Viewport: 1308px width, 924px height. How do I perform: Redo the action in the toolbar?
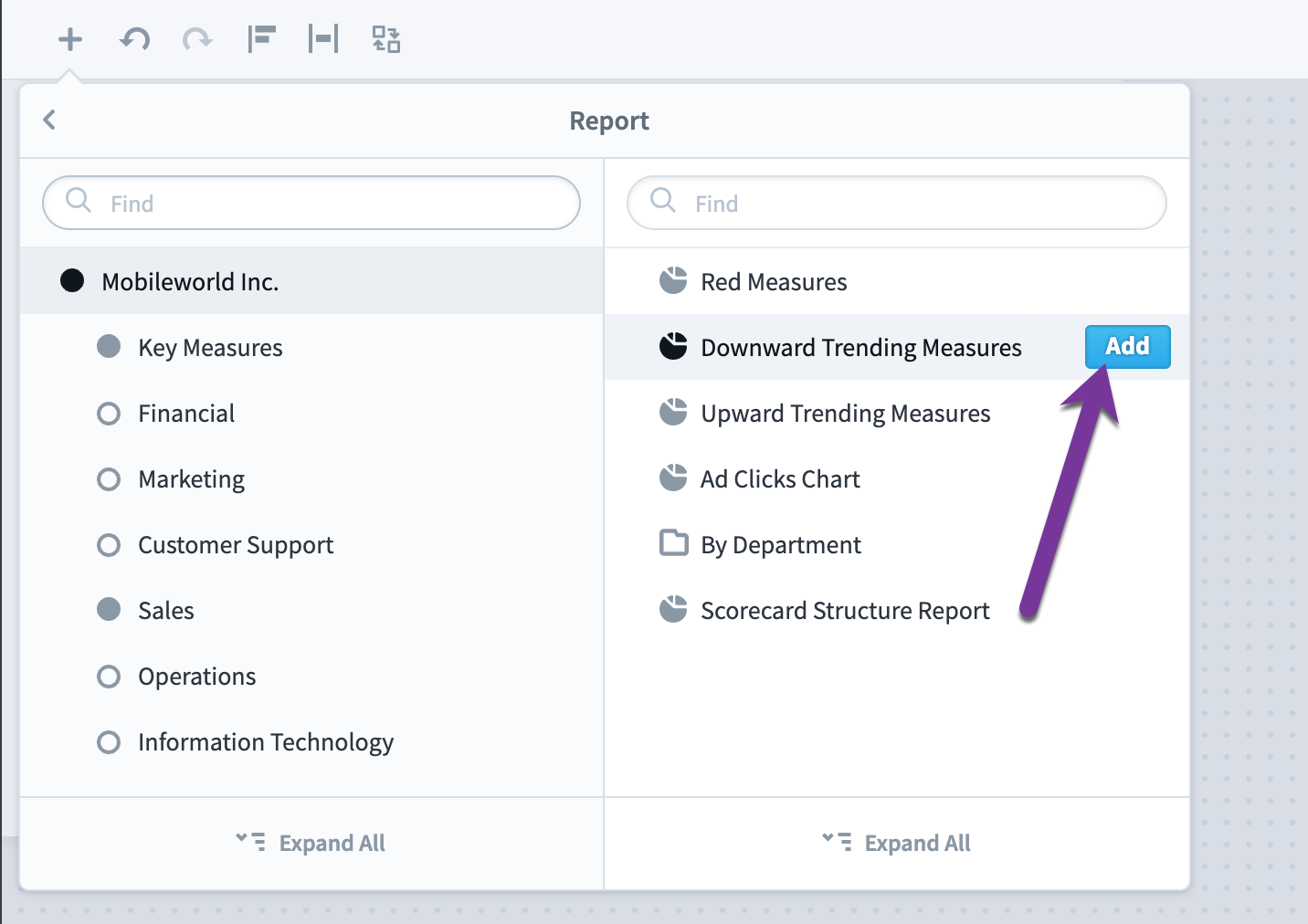coord(197,39)
